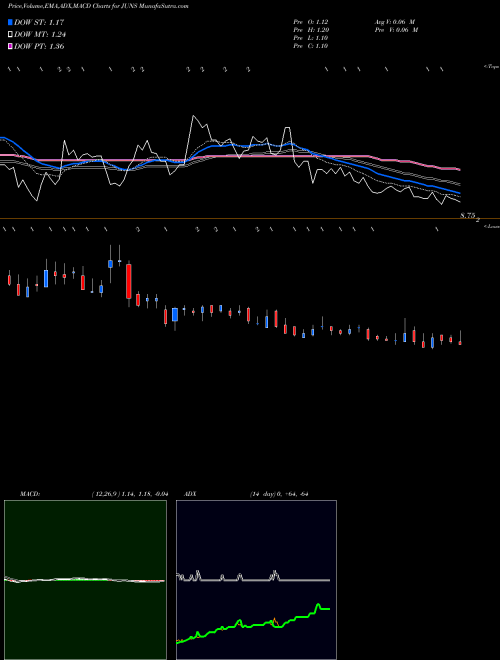Select the 'DOW PT: 1.36' legend text
The height and width of the screenshot is (660, 500).
click(x=39, y=46)
